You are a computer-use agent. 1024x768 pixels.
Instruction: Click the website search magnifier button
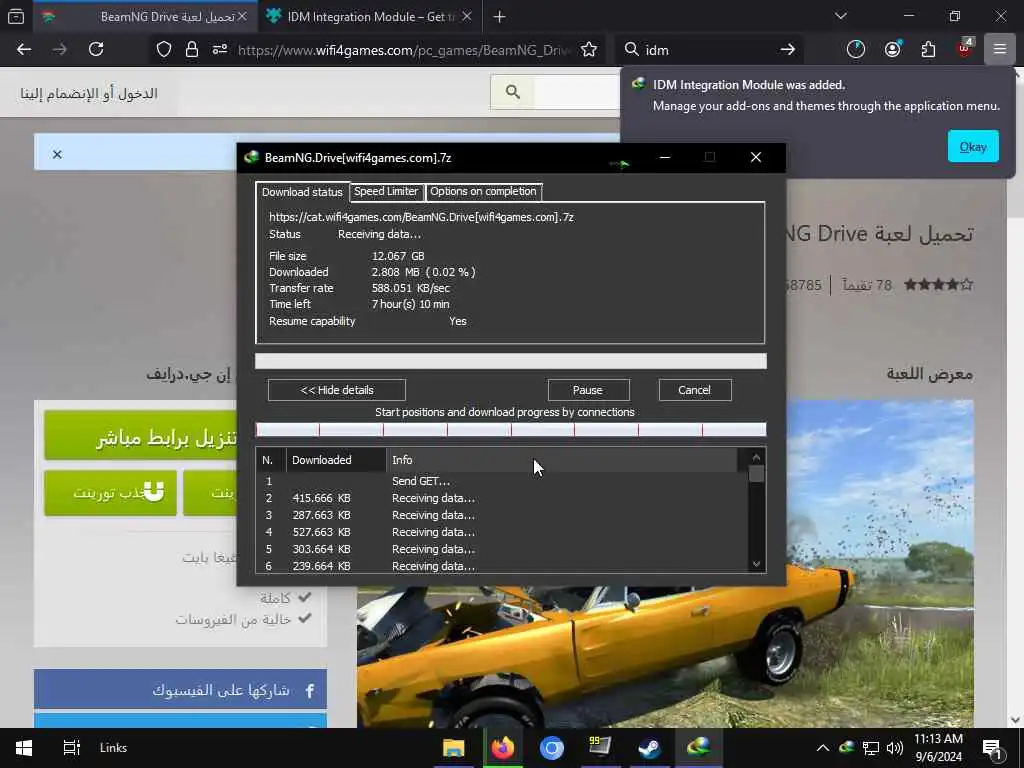point(513,93)
